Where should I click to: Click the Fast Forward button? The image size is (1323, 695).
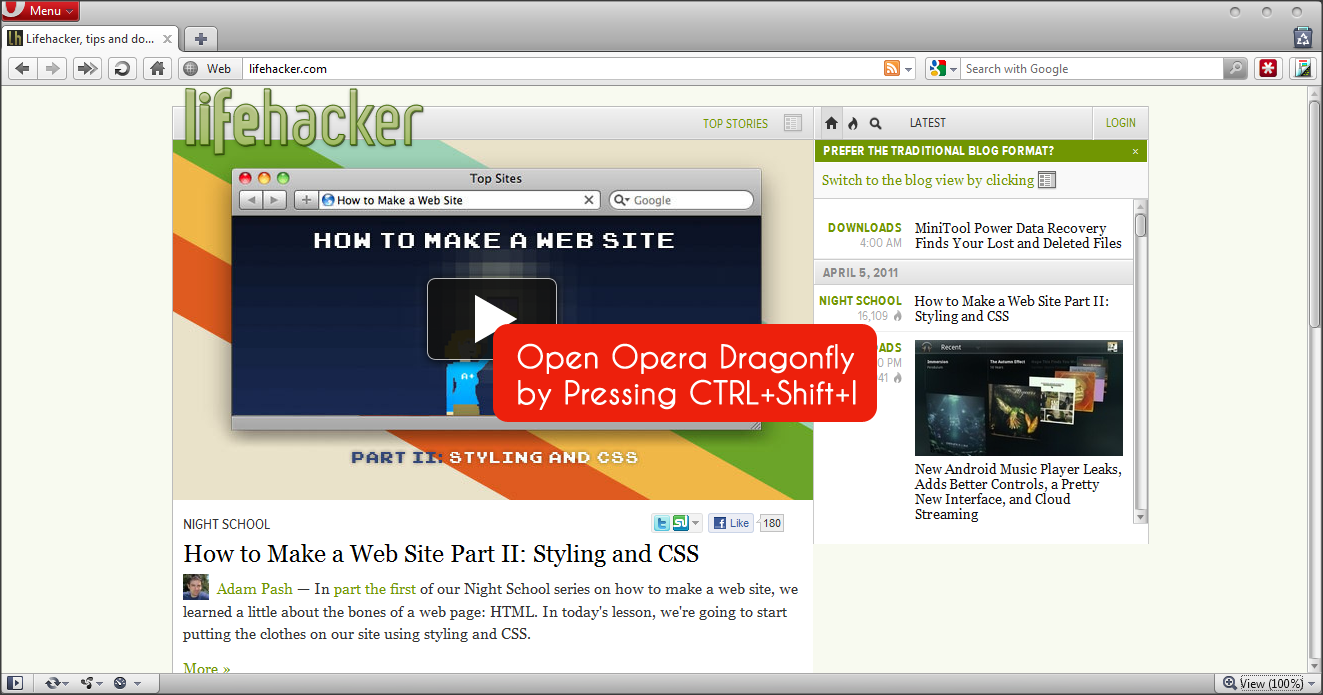[x=88, y=69]
